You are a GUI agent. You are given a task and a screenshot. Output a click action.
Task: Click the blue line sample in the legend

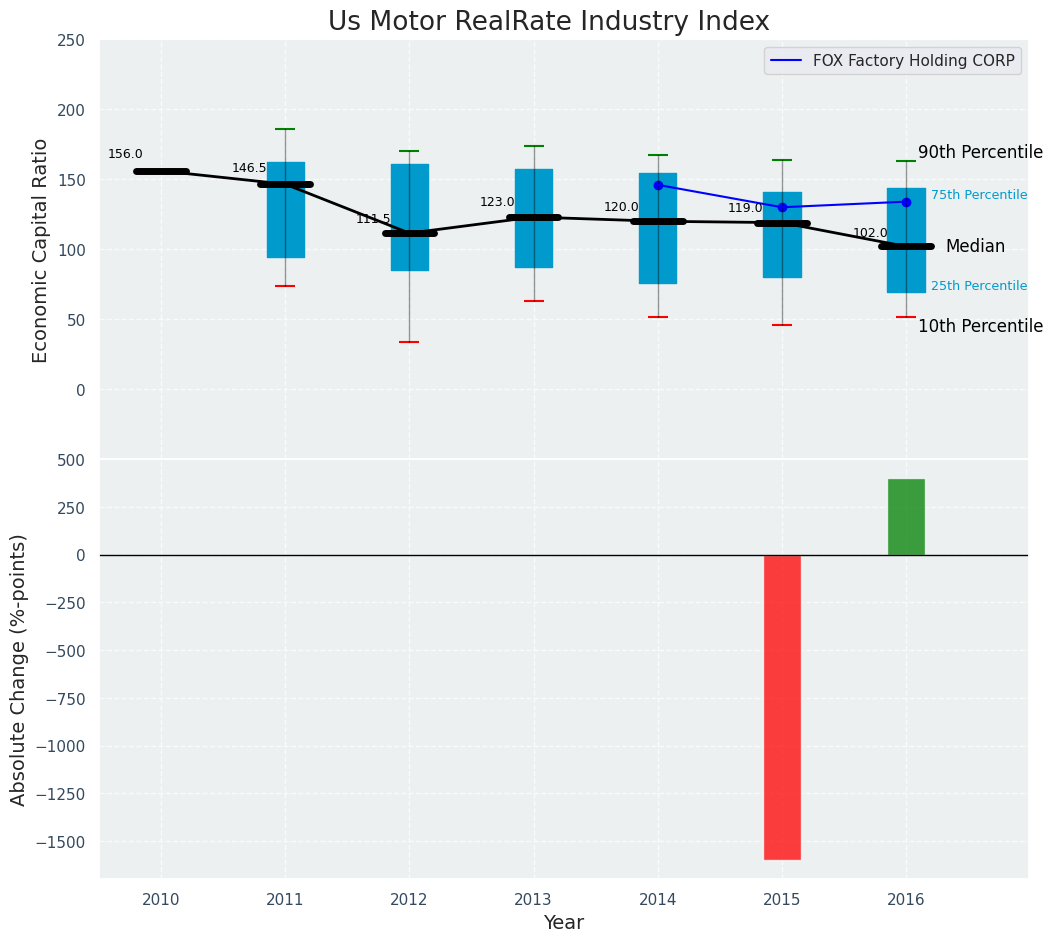[788, 61]
